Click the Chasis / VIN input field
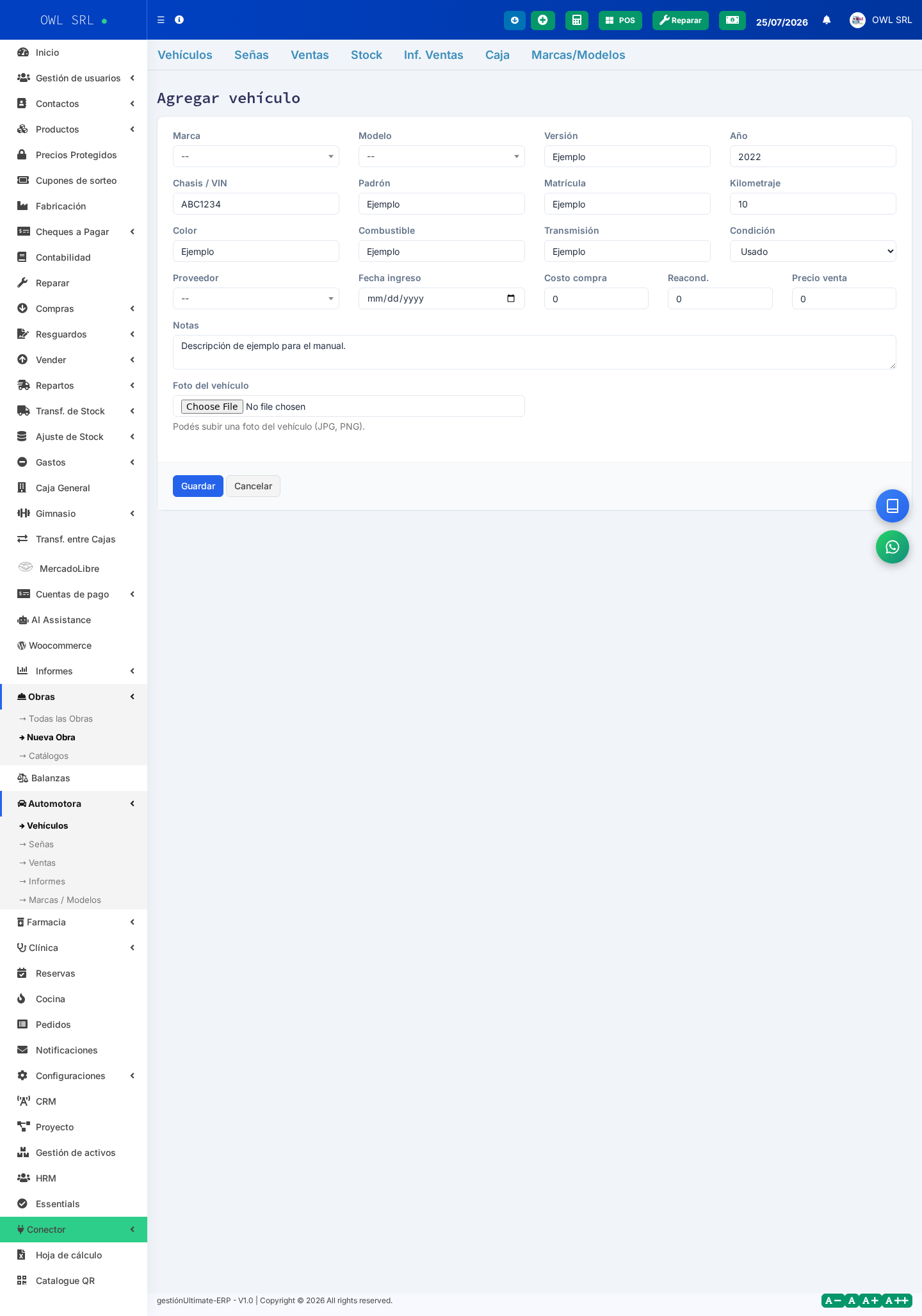Viewport: 922px width, 1316px height. (x=256, y=204)
